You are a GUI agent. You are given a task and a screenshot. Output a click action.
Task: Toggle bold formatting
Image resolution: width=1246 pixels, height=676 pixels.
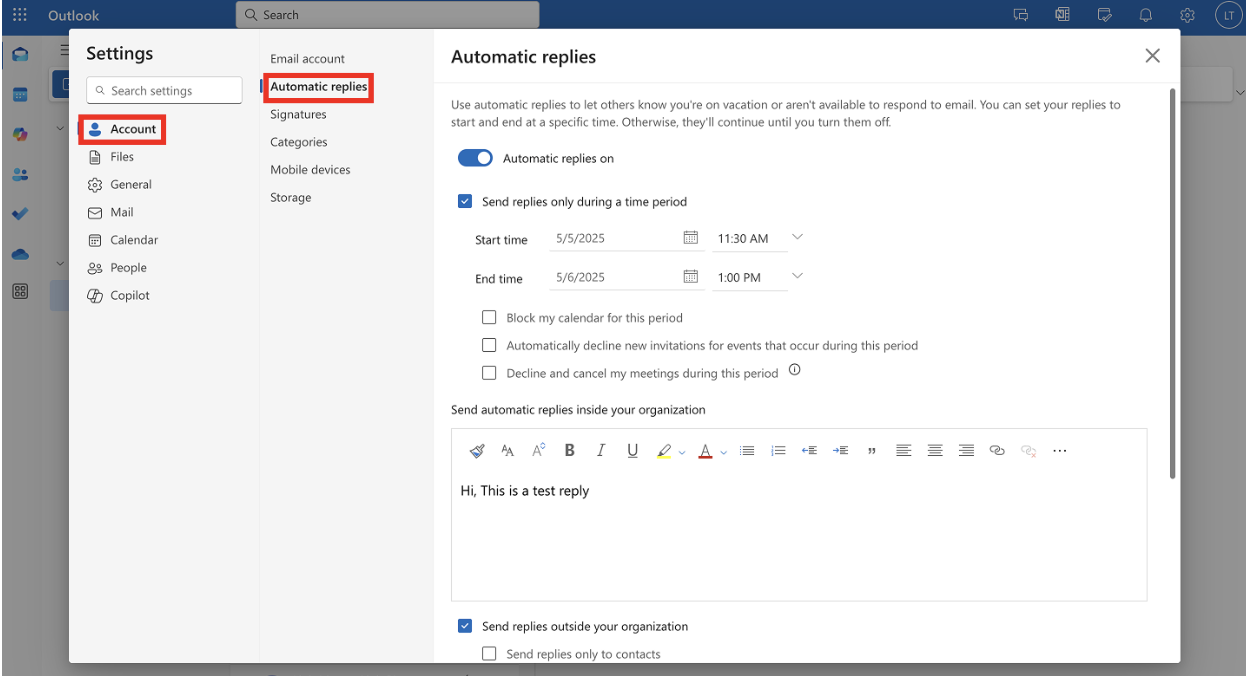click(x=569, y=451)
